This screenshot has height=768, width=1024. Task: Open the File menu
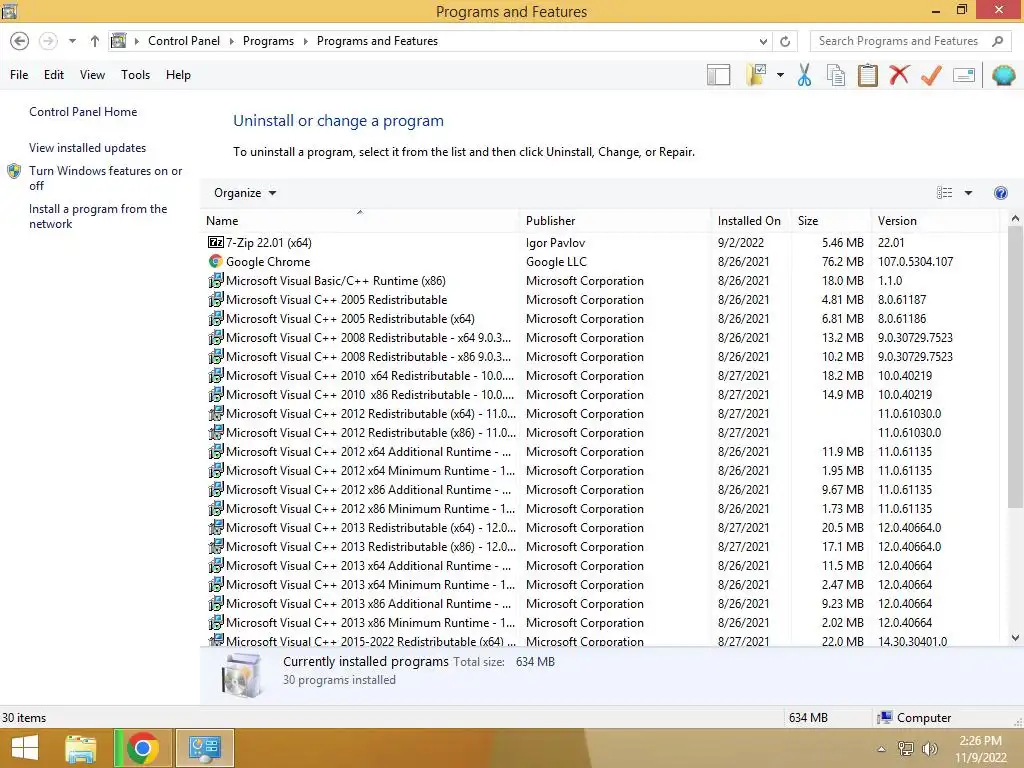[19, 75]
